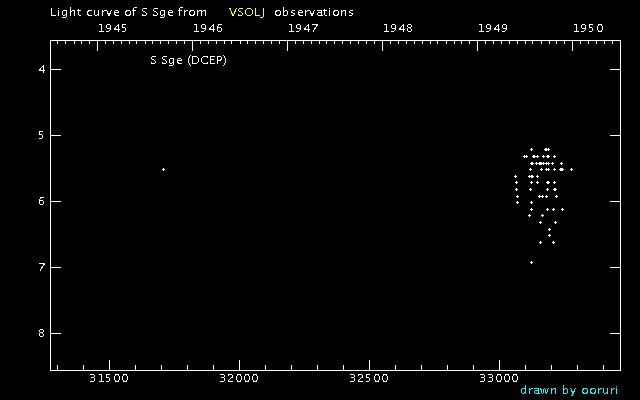Click the lowest data point near magnitude 6.9
640x400 pixels.
point(531,262)
